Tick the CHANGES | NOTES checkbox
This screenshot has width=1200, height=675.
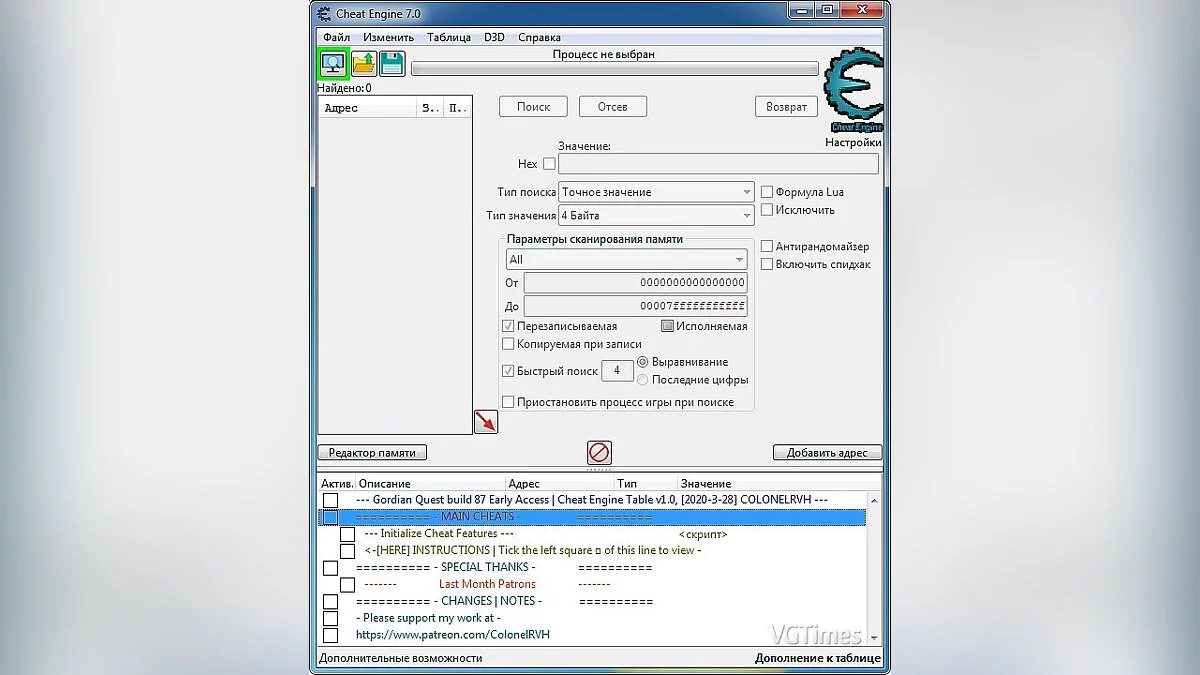tap(330, 602)
